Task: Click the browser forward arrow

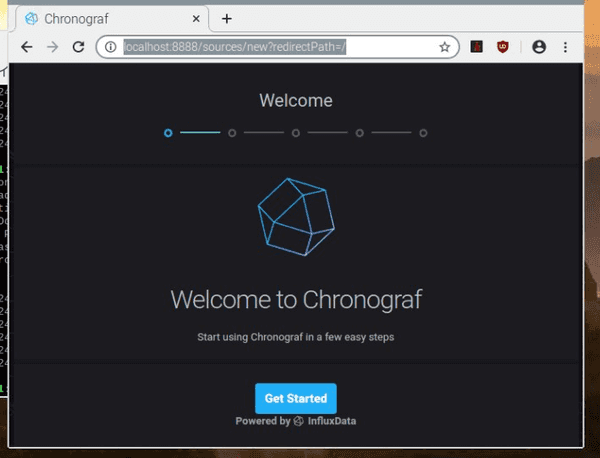Action: pyautogui.click(x=52, y=47)
